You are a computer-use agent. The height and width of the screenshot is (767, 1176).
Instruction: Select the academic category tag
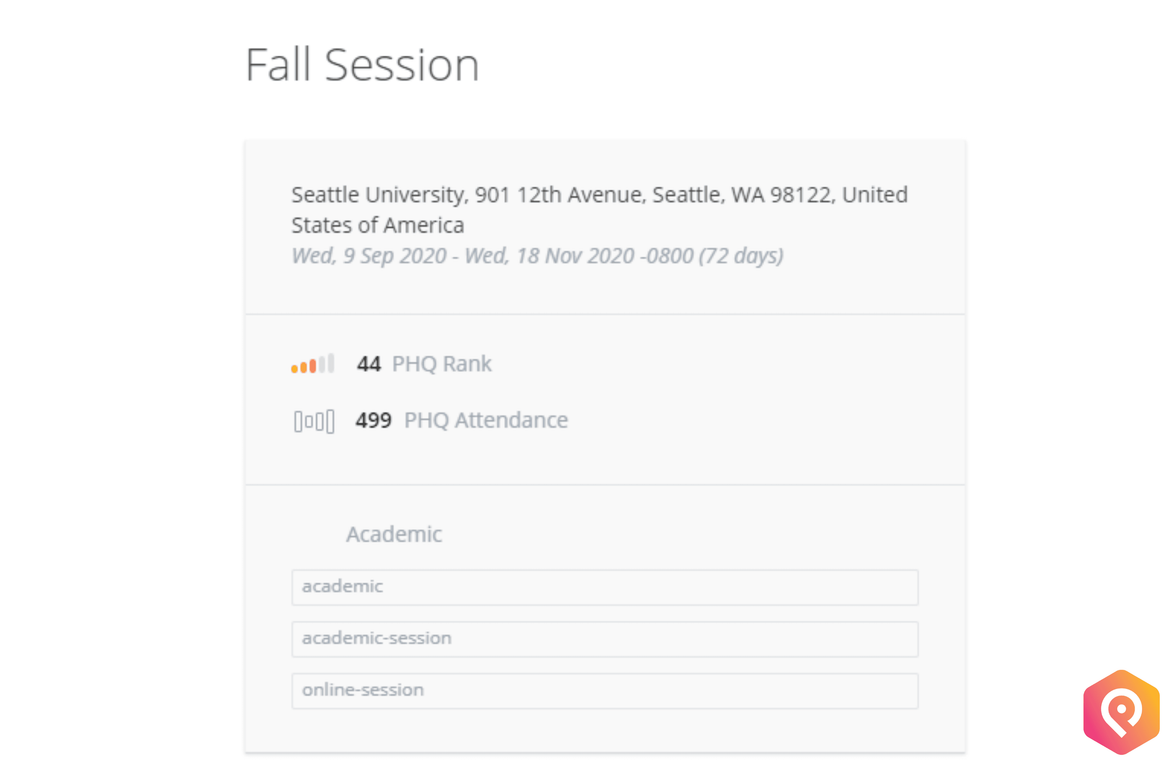[604, 587]
